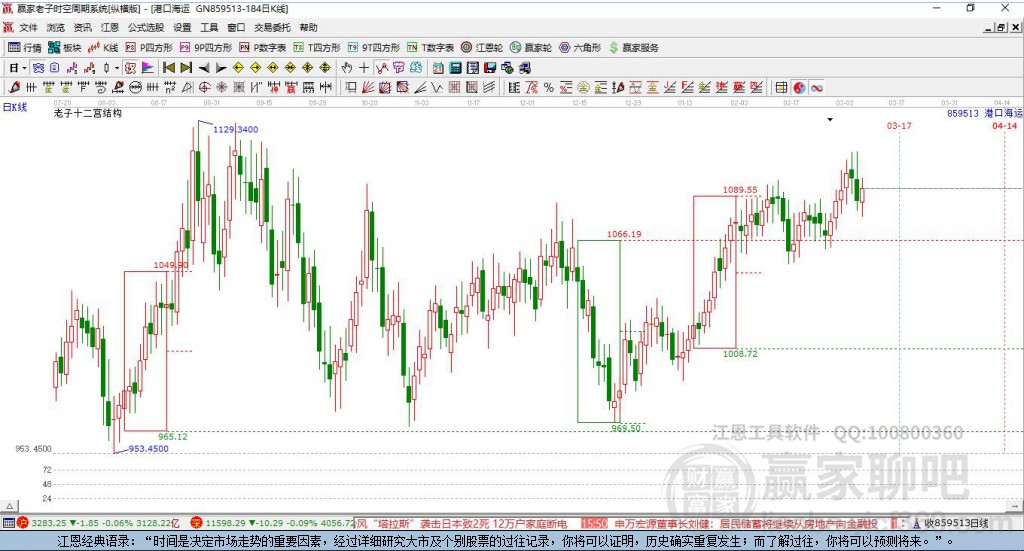Viewport: 1024px width, 551px height.
Task: Select the circular target cycle tool
Action: (x=204, y=87)
